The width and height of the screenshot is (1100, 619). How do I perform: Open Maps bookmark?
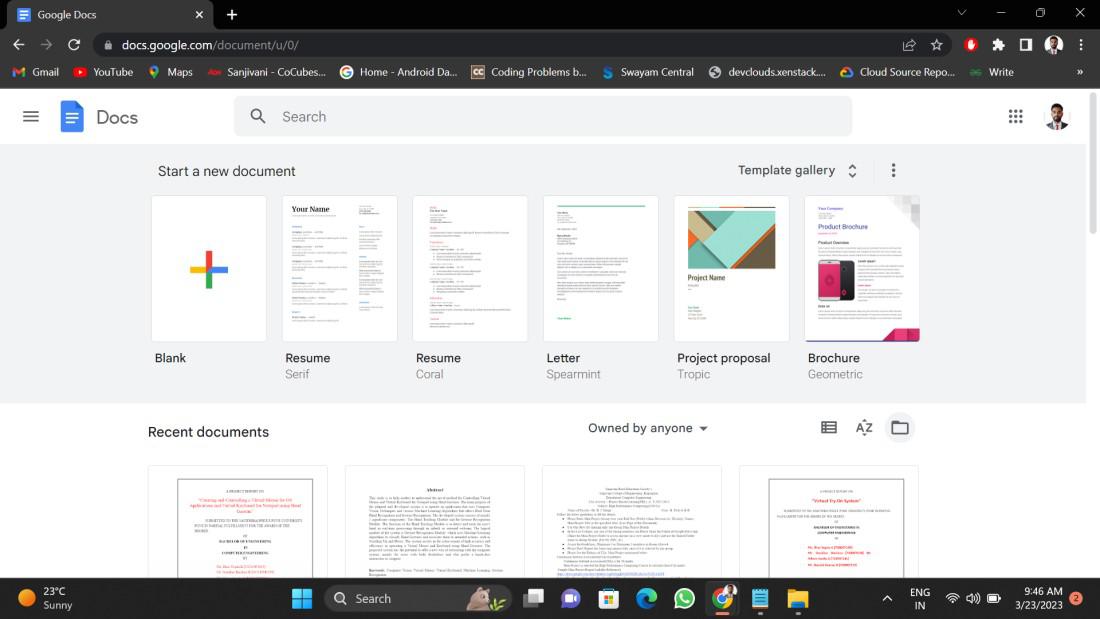(170, 72)
